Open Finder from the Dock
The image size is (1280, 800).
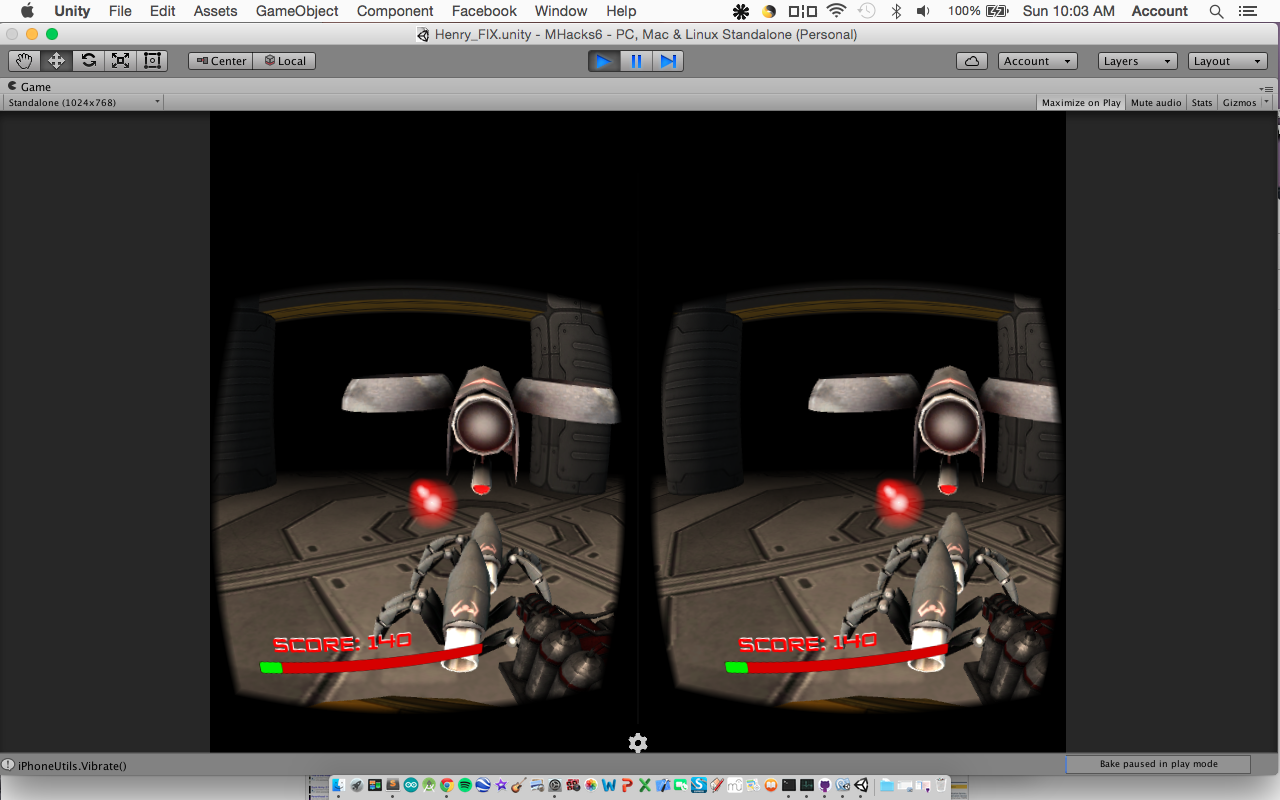339,785
